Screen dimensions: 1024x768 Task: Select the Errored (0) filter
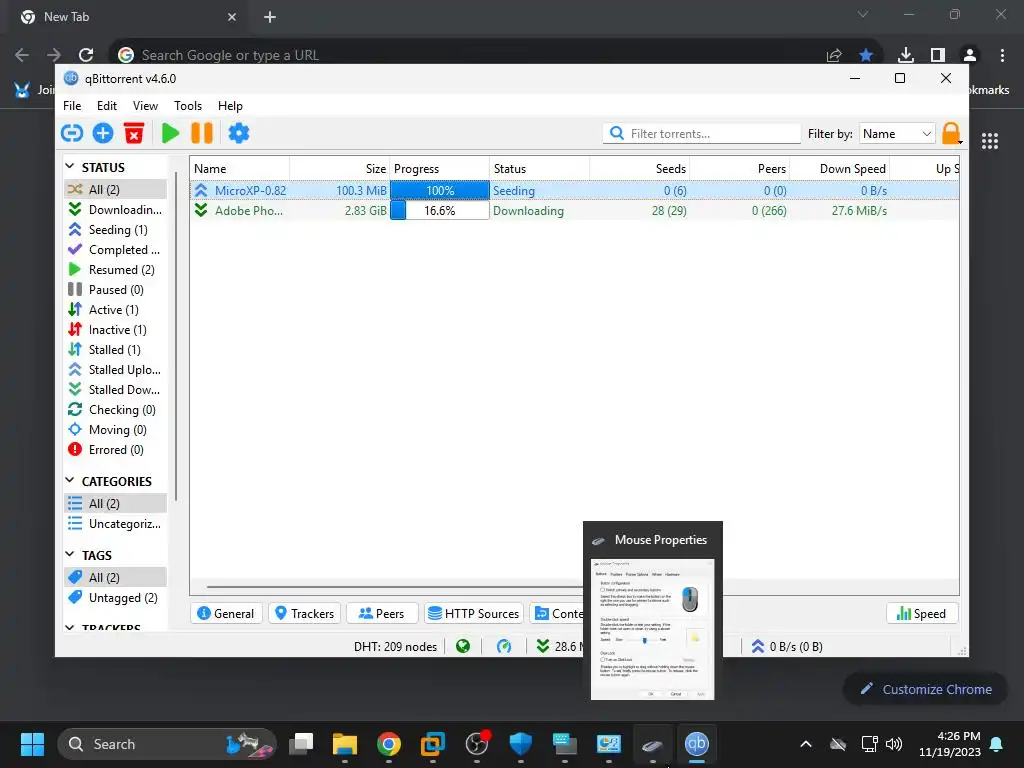click(x=116, y=450)
